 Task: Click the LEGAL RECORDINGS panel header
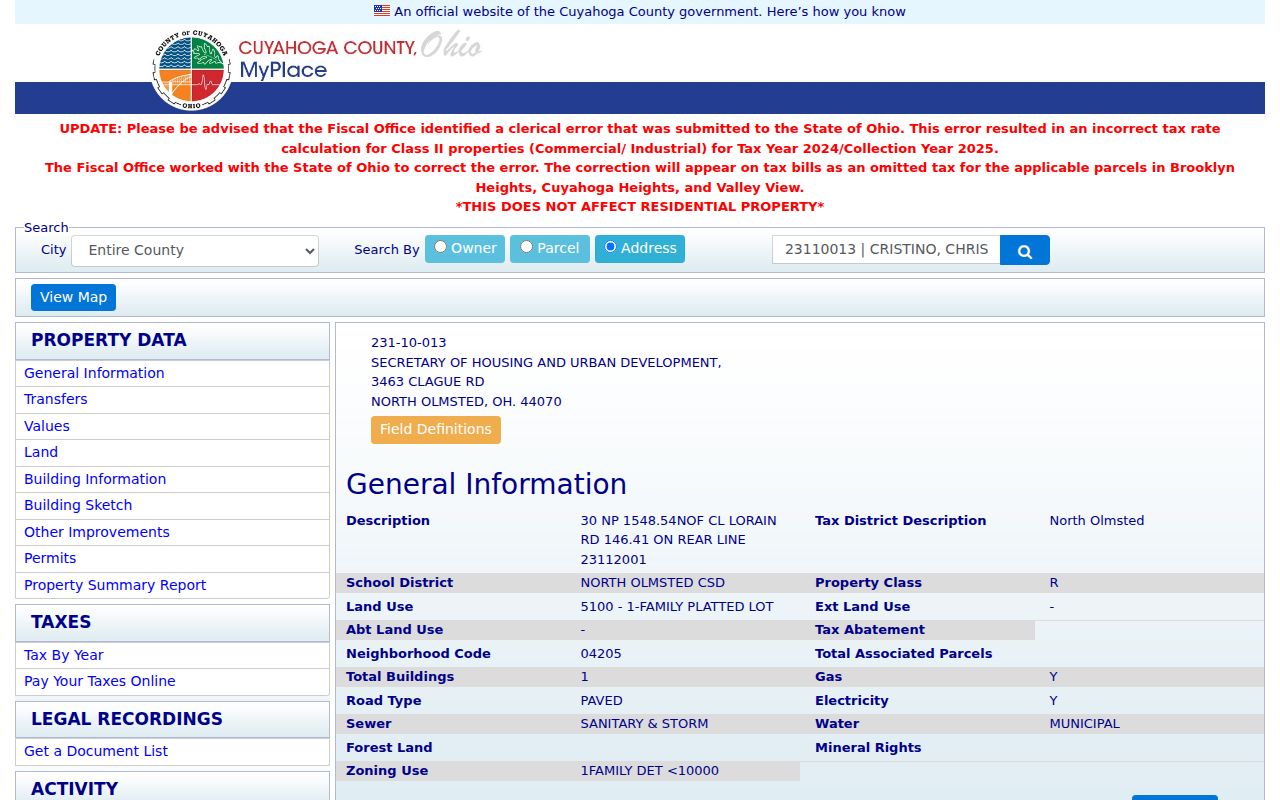pos(172,720)
